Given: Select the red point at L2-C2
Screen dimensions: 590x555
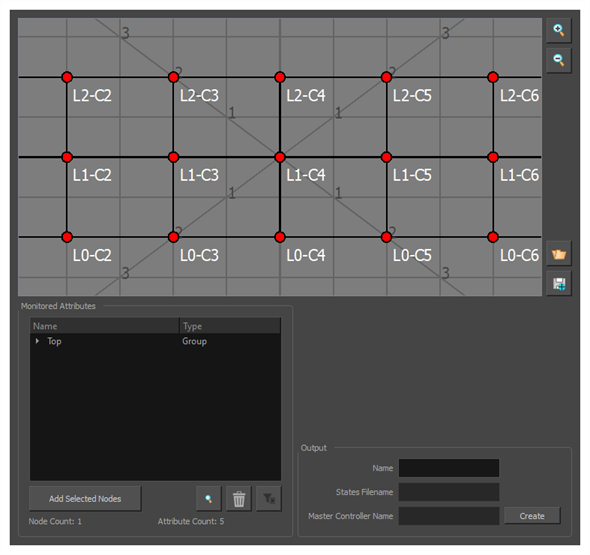Looking at the screenshot, I should pos(67,77).
